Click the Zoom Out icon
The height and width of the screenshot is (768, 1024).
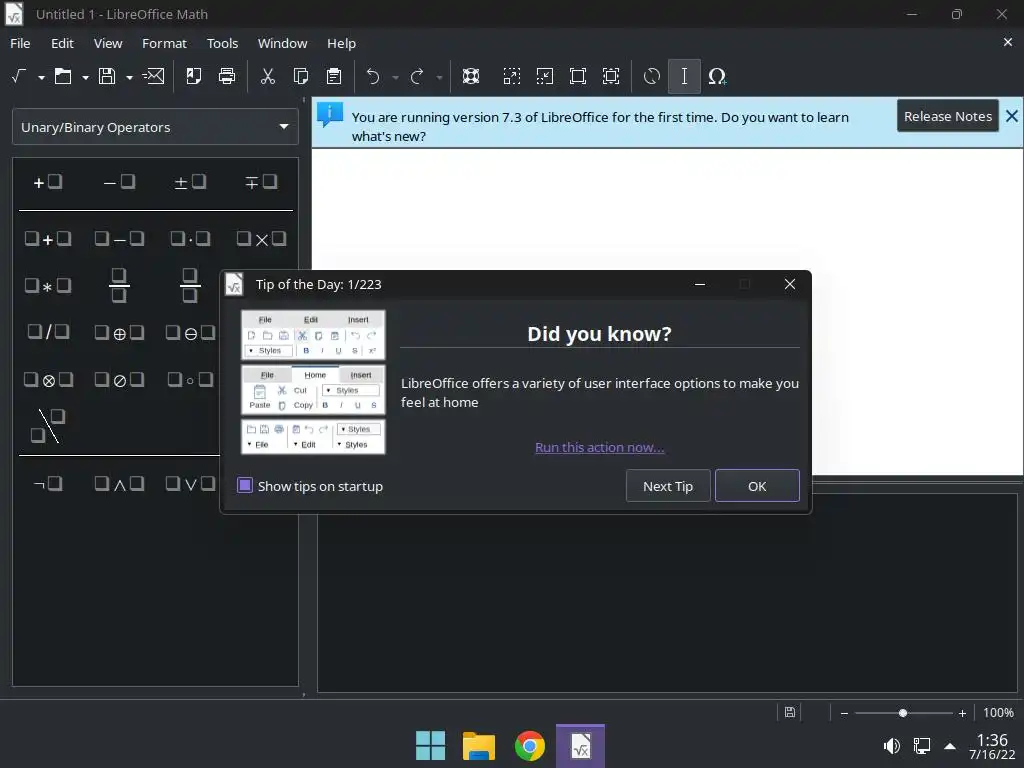(x=545, y=76)
